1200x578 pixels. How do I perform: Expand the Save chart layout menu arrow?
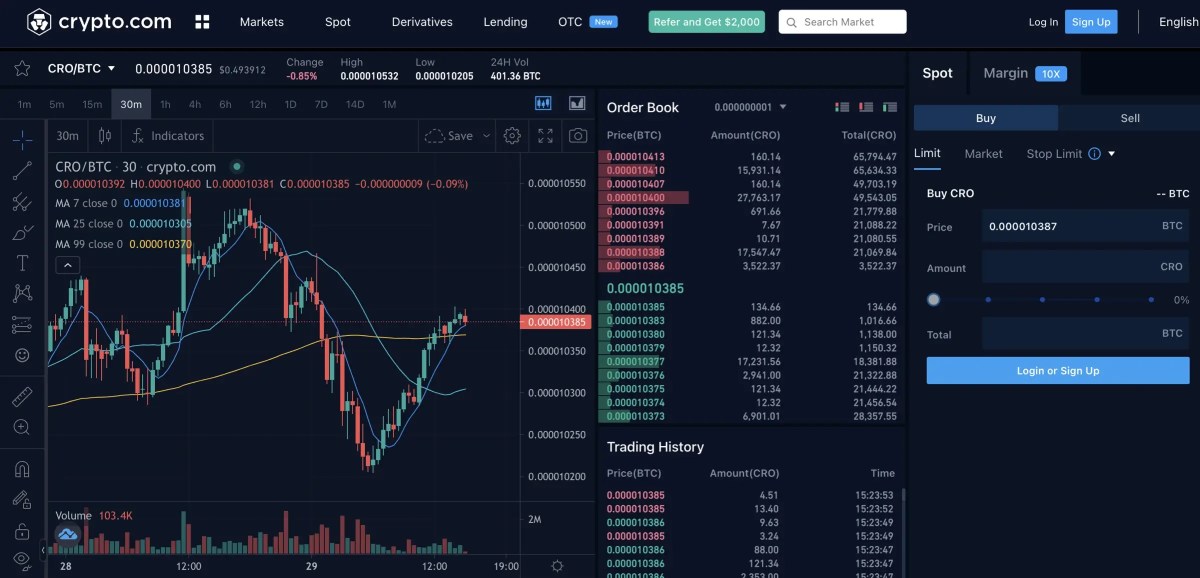pyautogui.click(x=487, y=136)
